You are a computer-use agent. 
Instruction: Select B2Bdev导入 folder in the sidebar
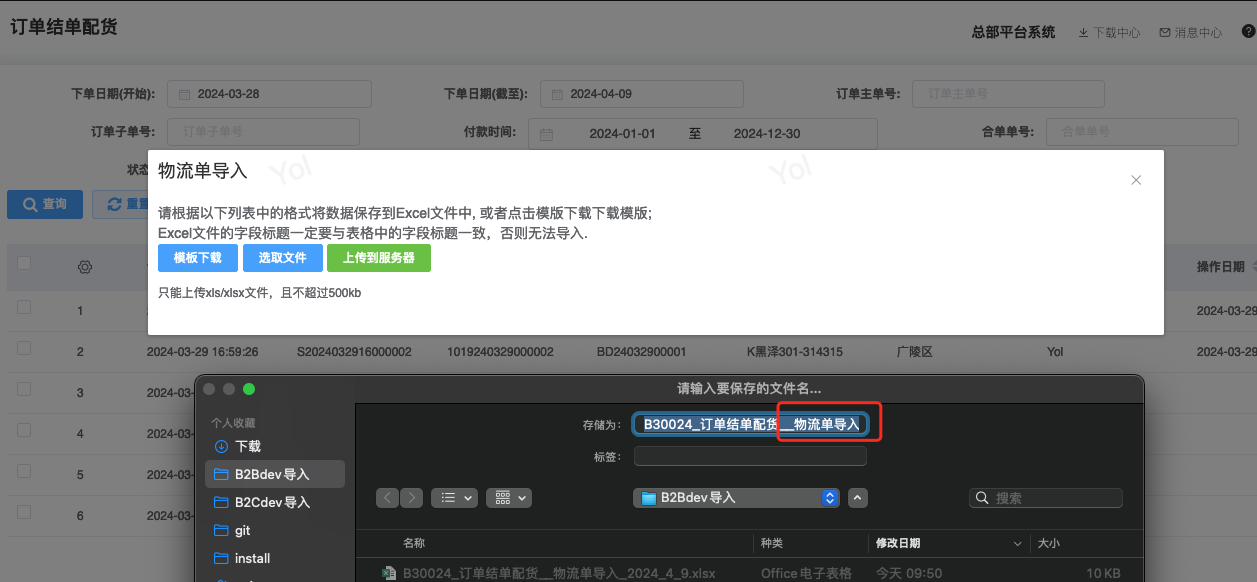tap(275, 474)
